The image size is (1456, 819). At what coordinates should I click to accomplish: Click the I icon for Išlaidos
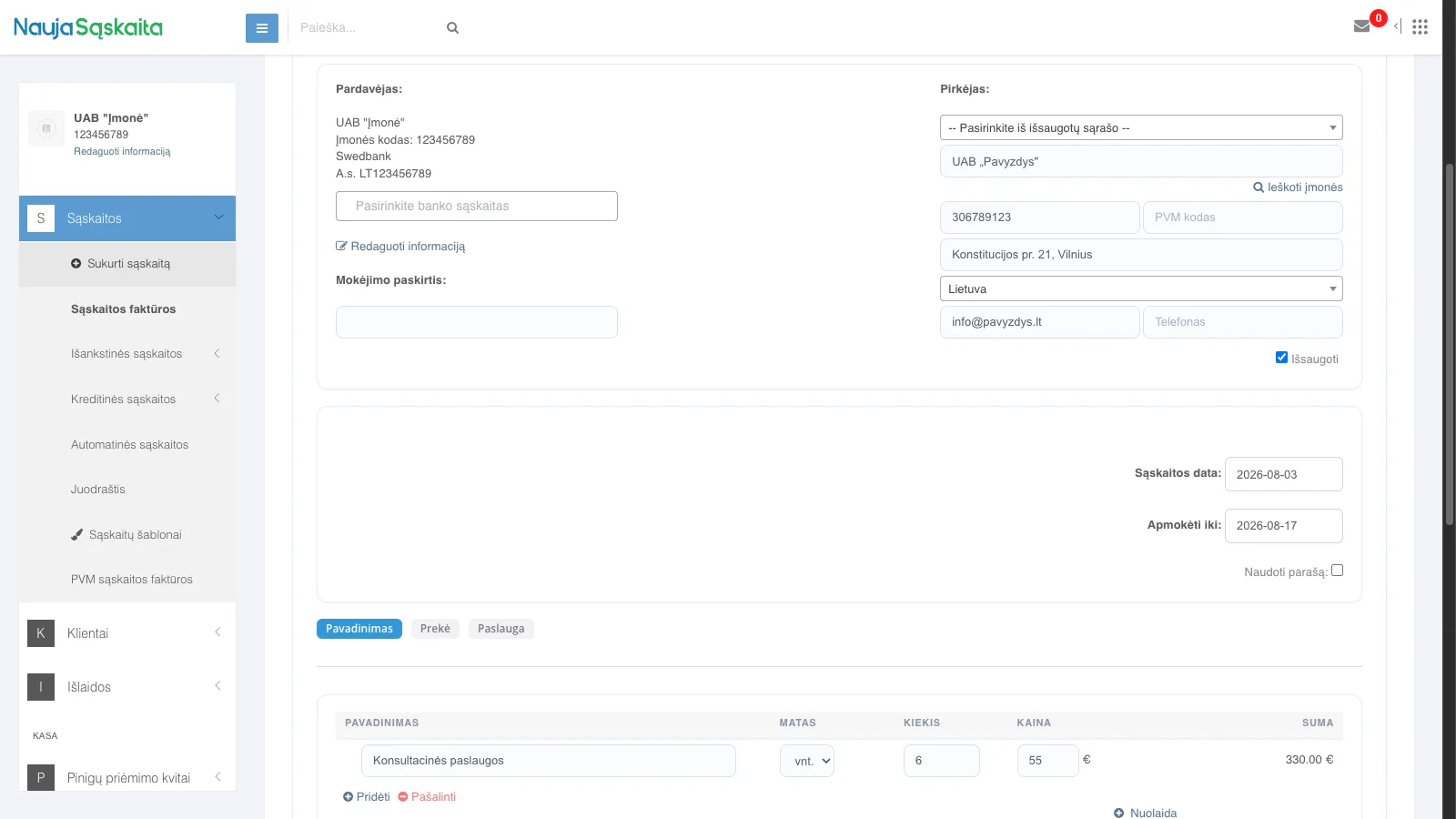(x=41, y=687)
